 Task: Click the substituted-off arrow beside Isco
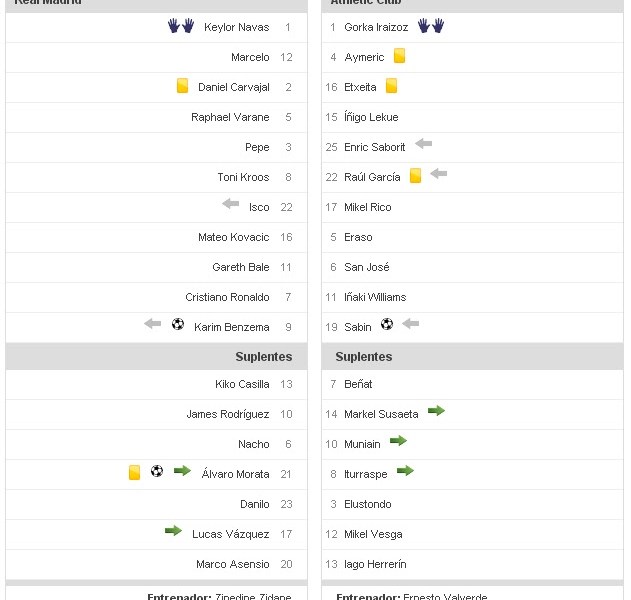[231, 204]
